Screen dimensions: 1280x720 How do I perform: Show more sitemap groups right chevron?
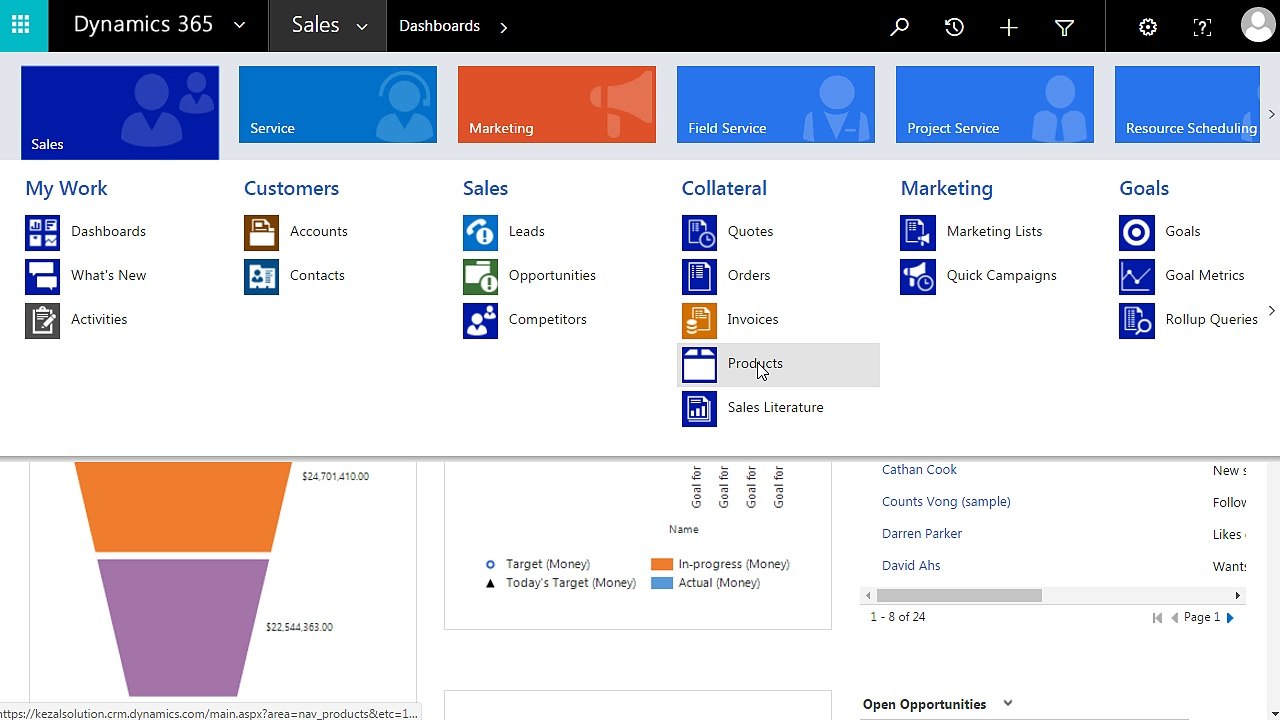click(1271, 311)
